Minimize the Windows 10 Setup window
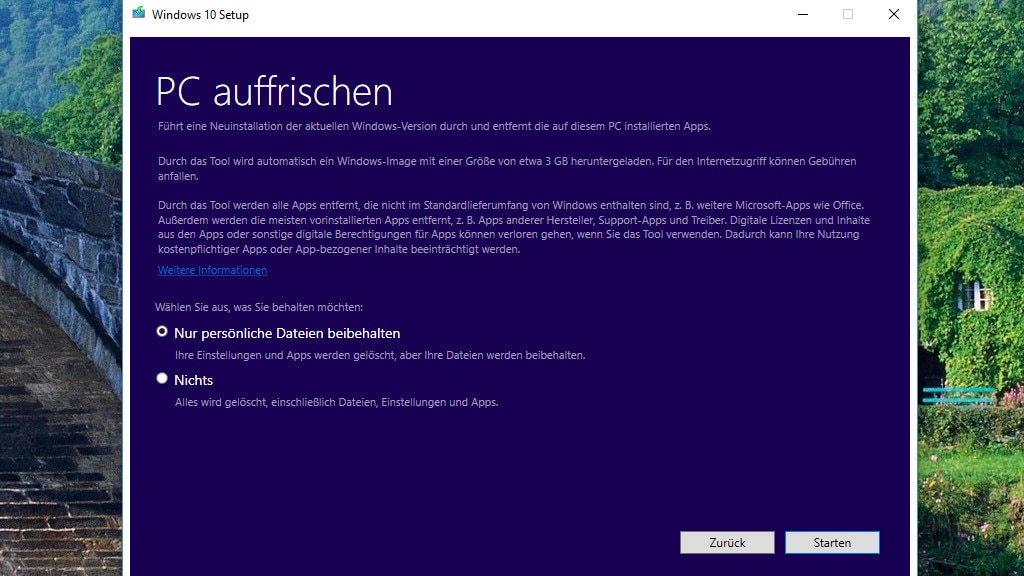1024x576 pixels. click(803, 14)
